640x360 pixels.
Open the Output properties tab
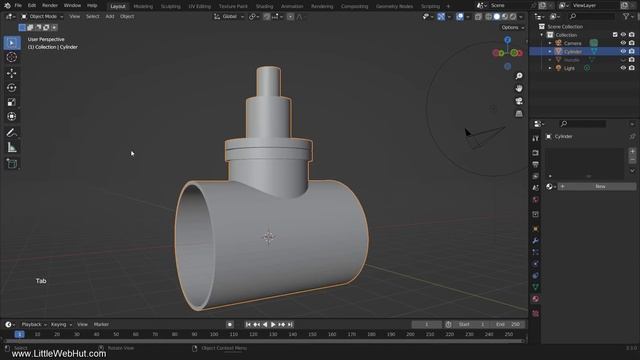point(536,164)
